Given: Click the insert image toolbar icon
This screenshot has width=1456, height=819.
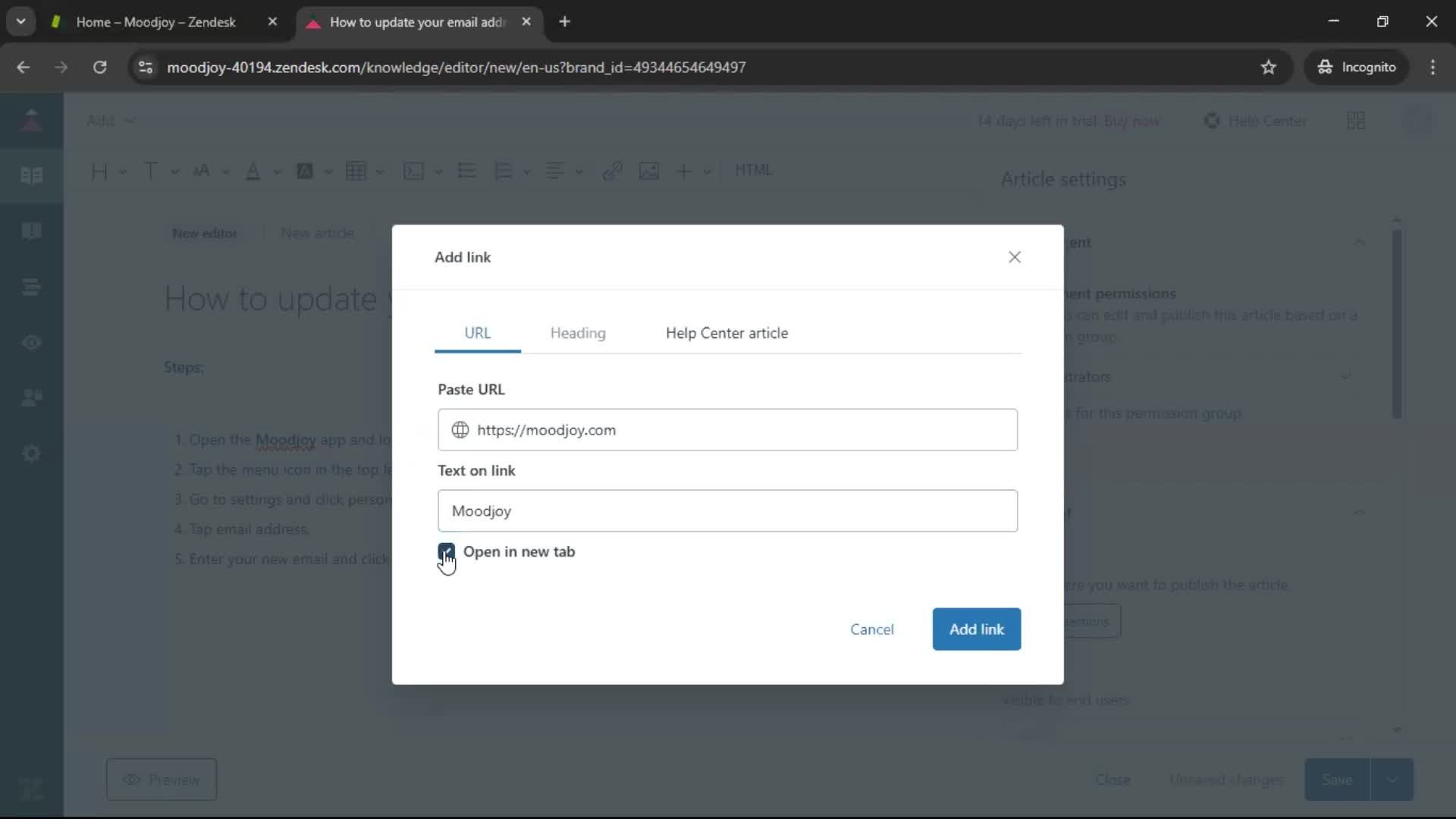Looking at the screenshot, I should (x=649, y=171).
